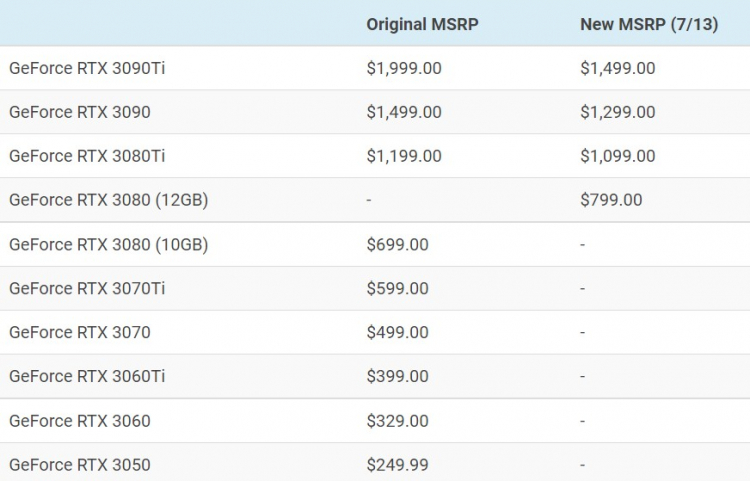Select the GeForce RTX 3080 (12GB) cell
This screenshot has height=481, width=750.
point(108,200)
